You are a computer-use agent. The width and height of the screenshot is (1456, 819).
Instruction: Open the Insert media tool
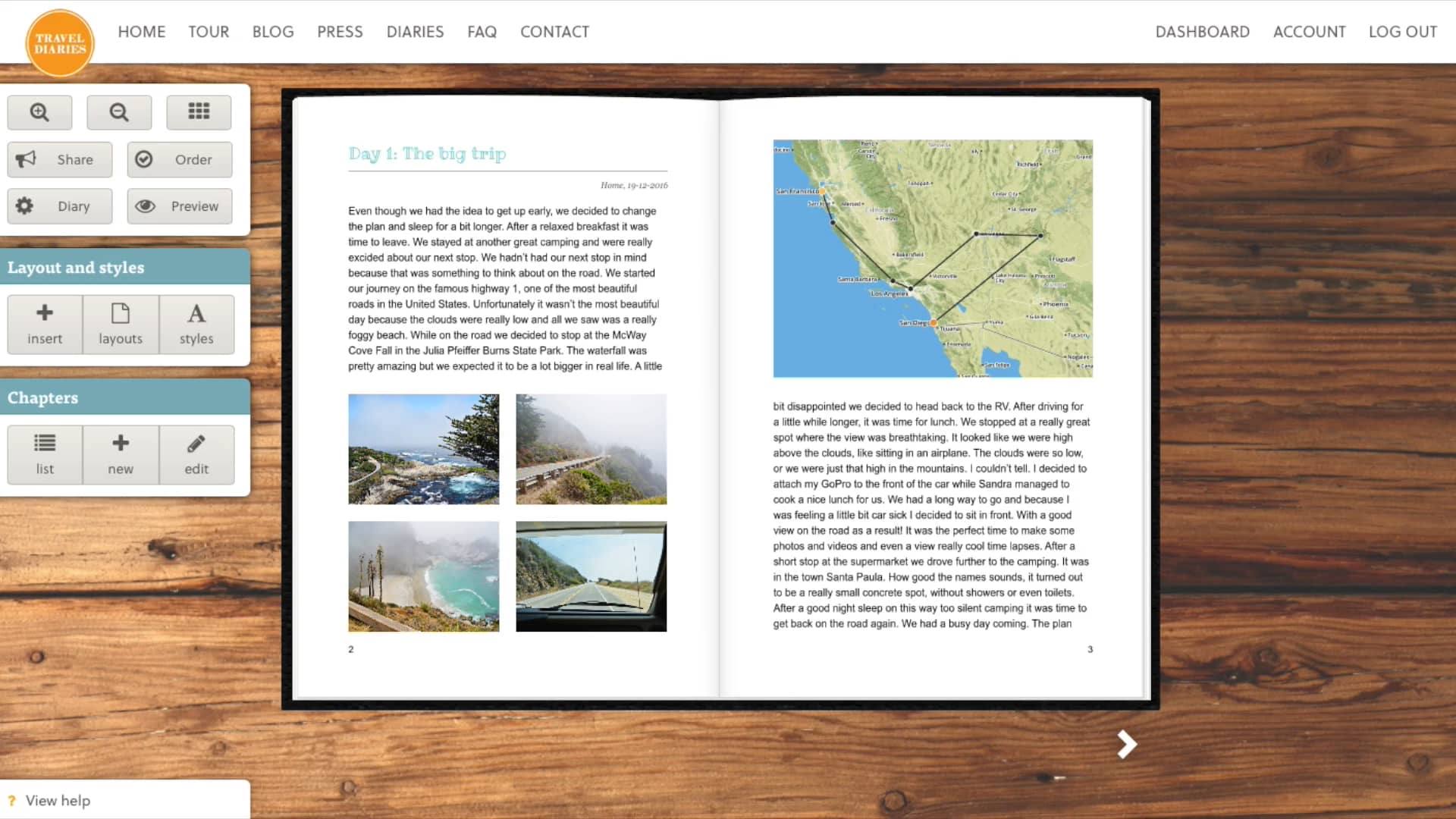[44, 324]
